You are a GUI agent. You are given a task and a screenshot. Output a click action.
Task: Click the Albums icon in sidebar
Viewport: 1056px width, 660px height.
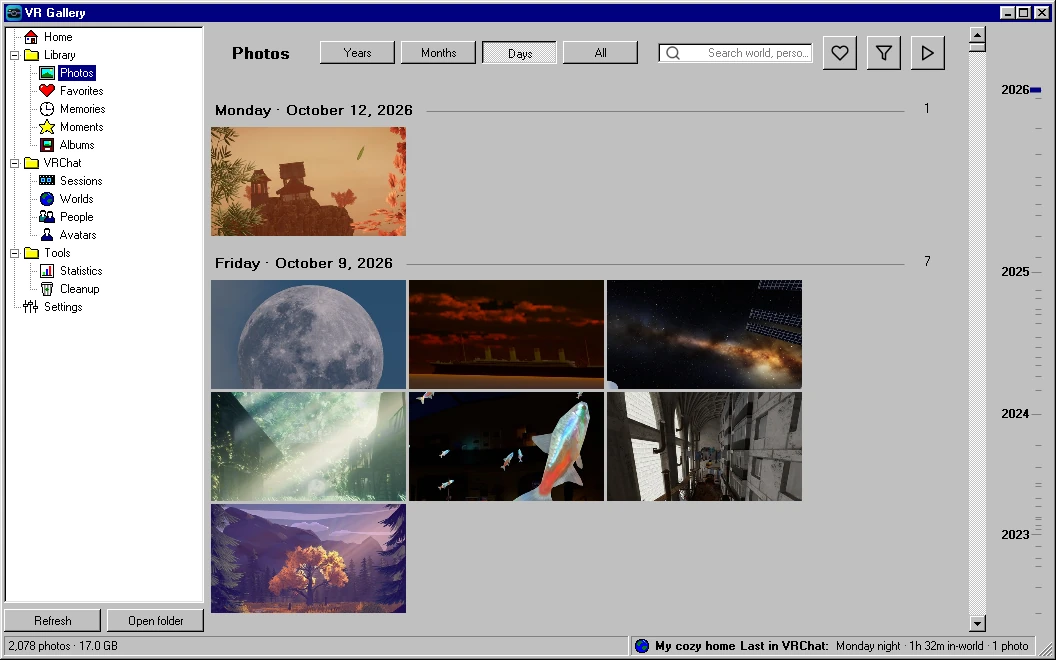click(x=47, y=145)
